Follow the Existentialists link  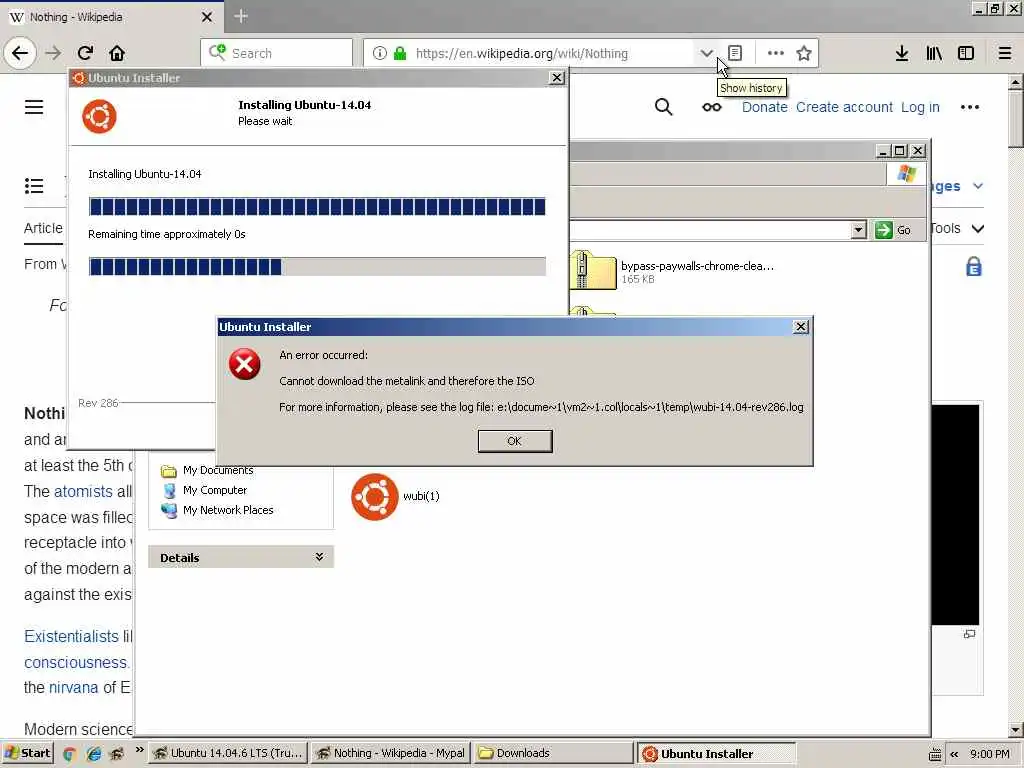[71, 636]
